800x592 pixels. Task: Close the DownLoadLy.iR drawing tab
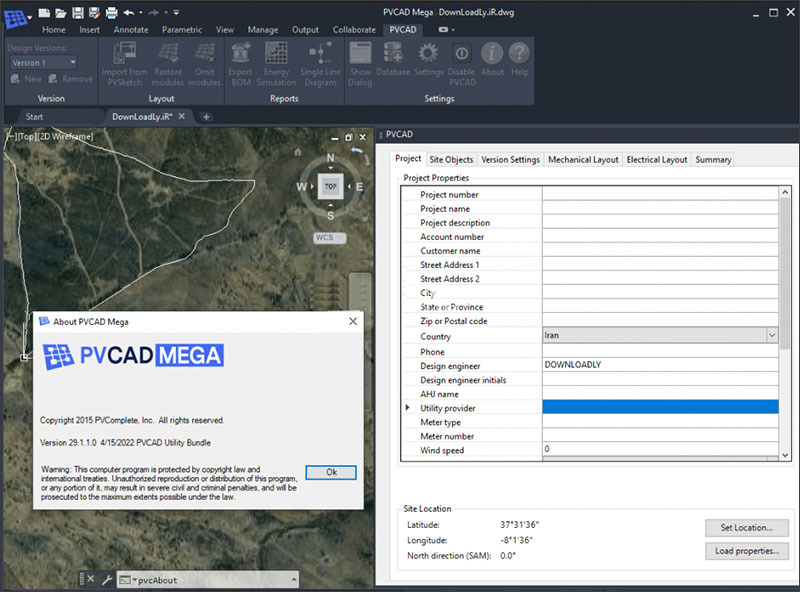point(181,116)
